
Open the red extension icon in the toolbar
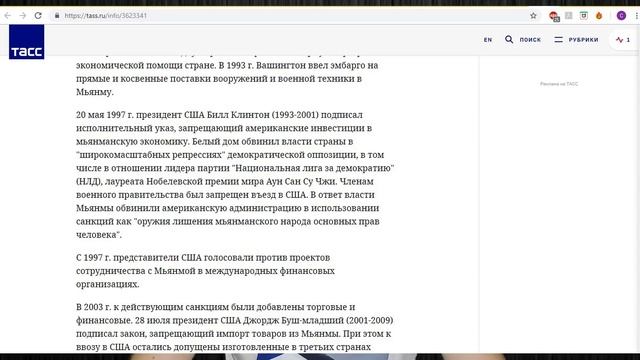[x=554, y=16]
